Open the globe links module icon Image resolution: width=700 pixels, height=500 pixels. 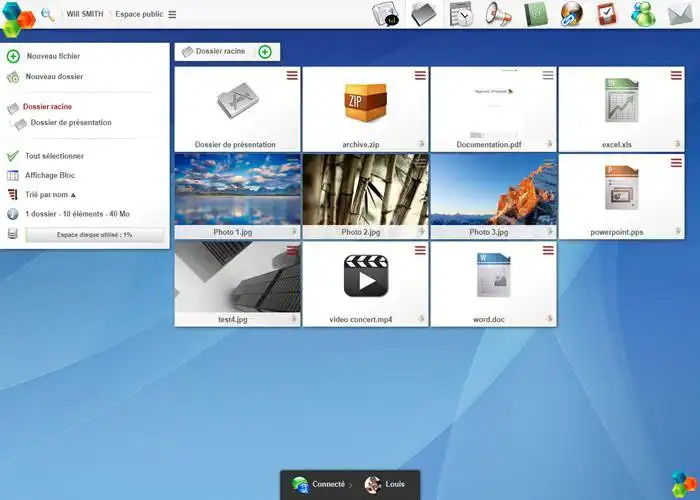tap(572, 14)
